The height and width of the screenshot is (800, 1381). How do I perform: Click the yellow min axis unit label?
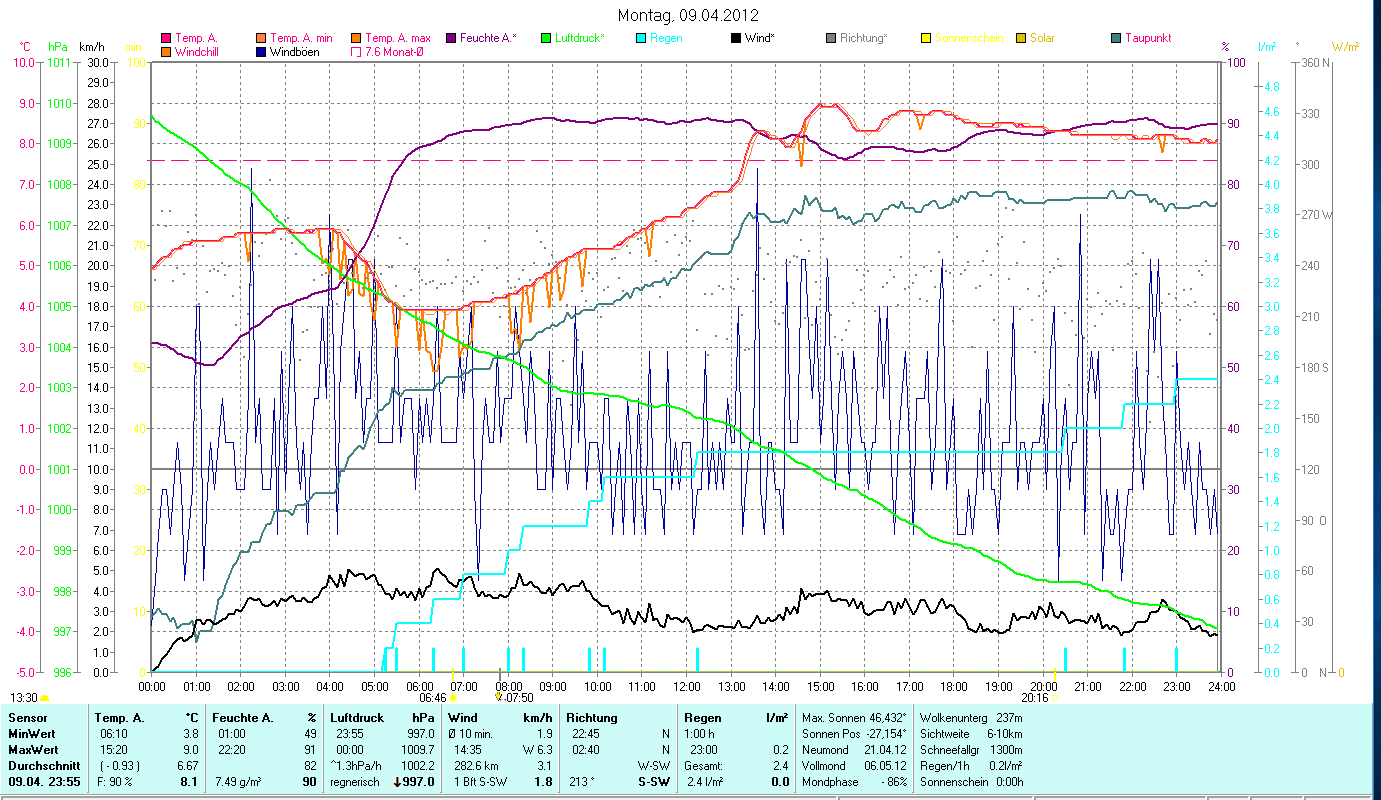(x=133, y=47)
